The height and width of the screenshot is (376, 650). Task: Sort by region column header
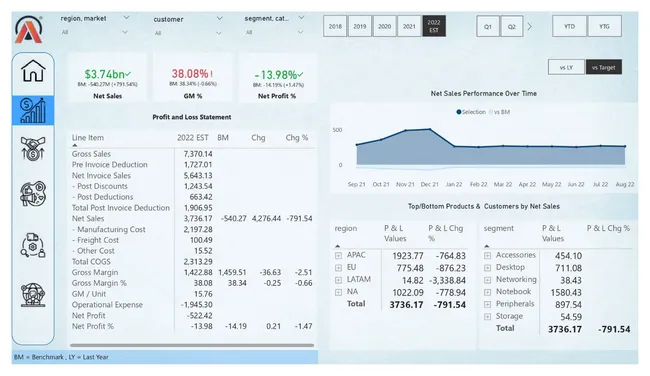(346, 228)
